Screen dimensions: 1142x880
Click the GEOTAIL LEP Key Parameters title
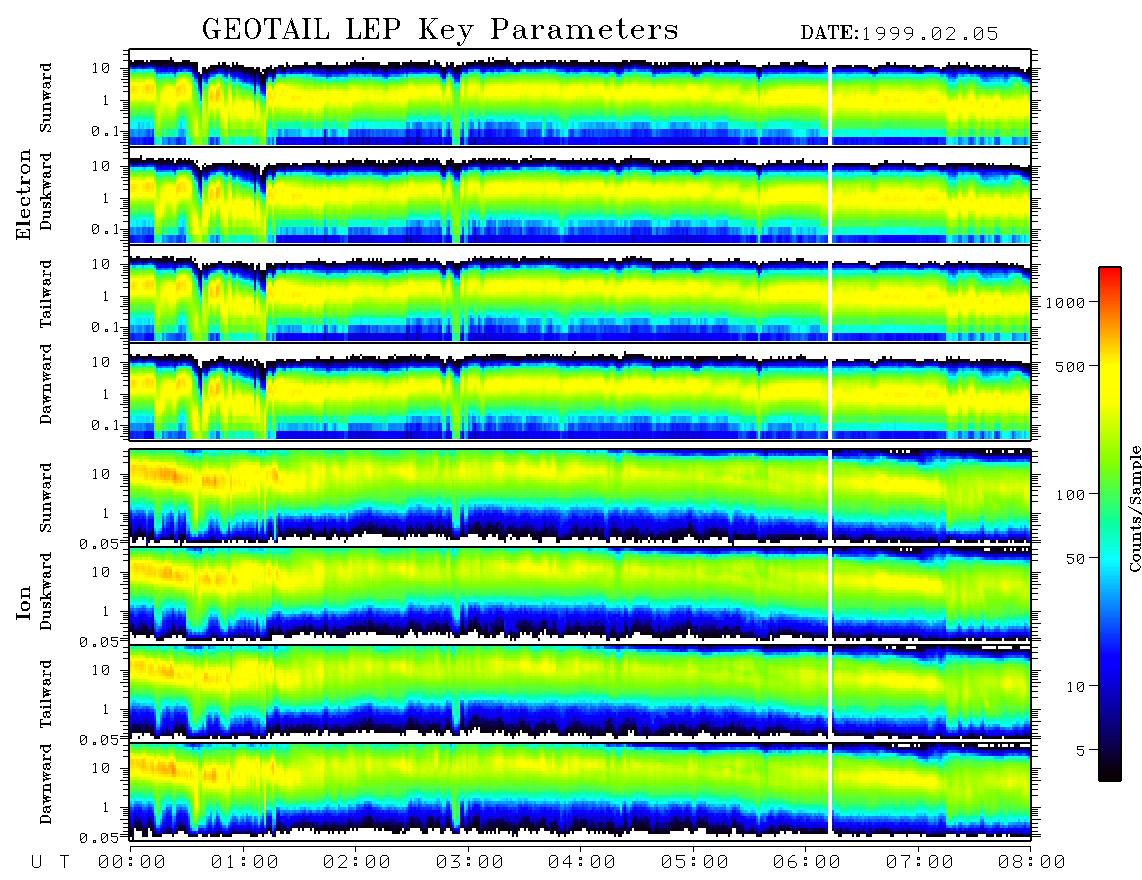(x=440, y=30)
